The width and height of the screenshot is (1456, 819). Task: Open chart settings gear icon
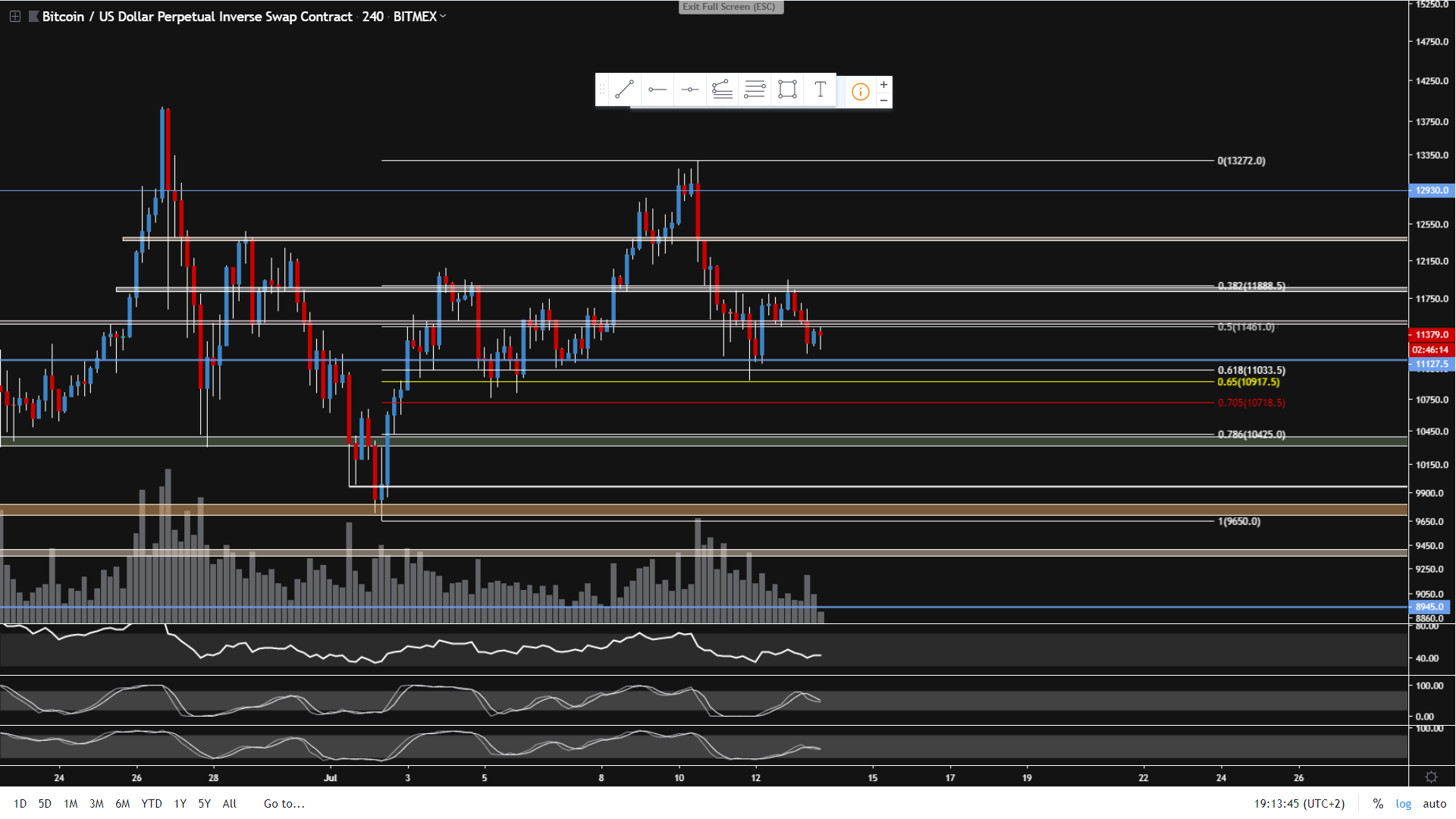(1431, 777)
